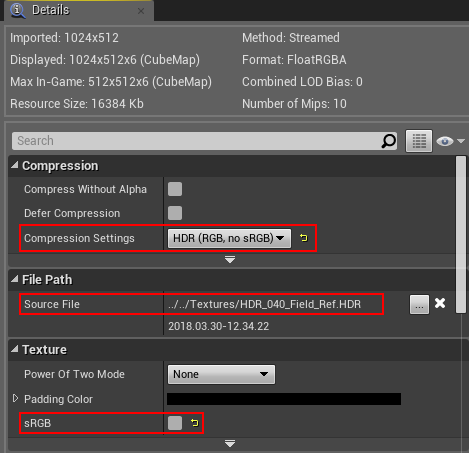This screenshot has width=469, height=453.
Task: Expand Padding Color property triangle
Action: pos(15,398)
